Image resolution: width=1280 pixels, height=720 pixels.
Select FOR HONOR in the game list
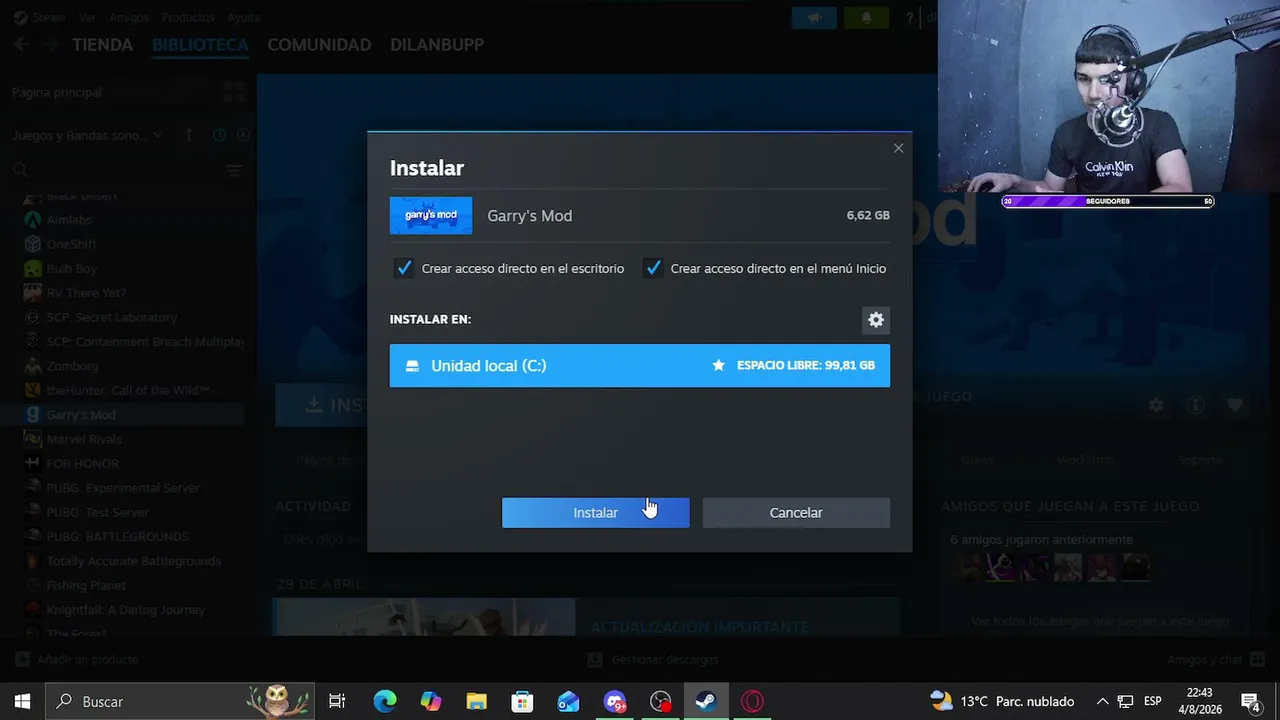[x=82, y=463]
